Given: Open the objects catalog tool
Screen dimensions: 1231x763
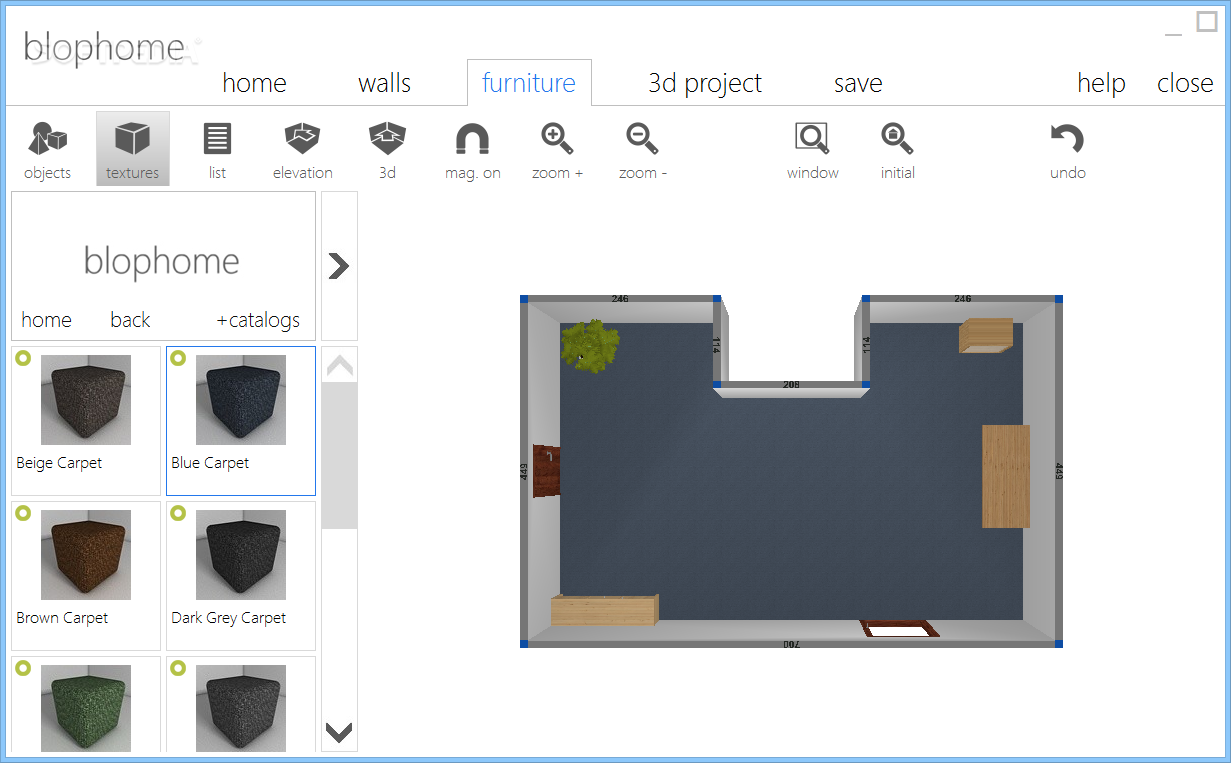Looking at the screenshot, I should [x=47, y=149].
